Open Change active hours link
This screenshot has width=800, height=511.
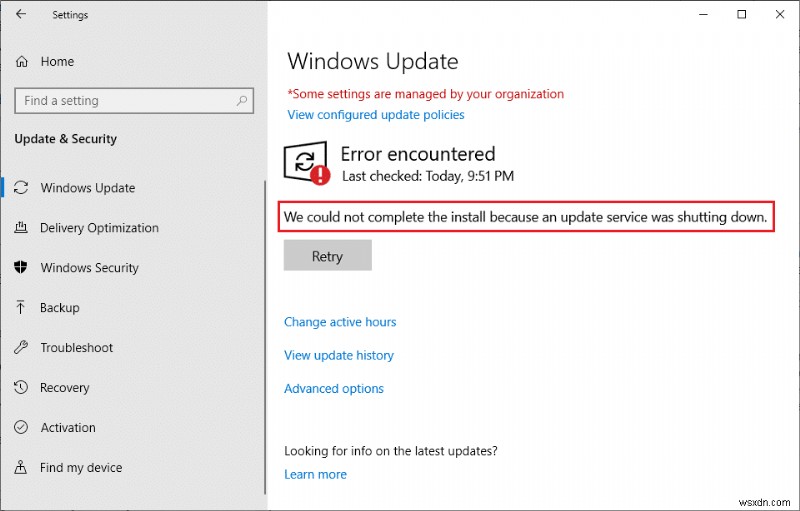click(x=340, y=322)
